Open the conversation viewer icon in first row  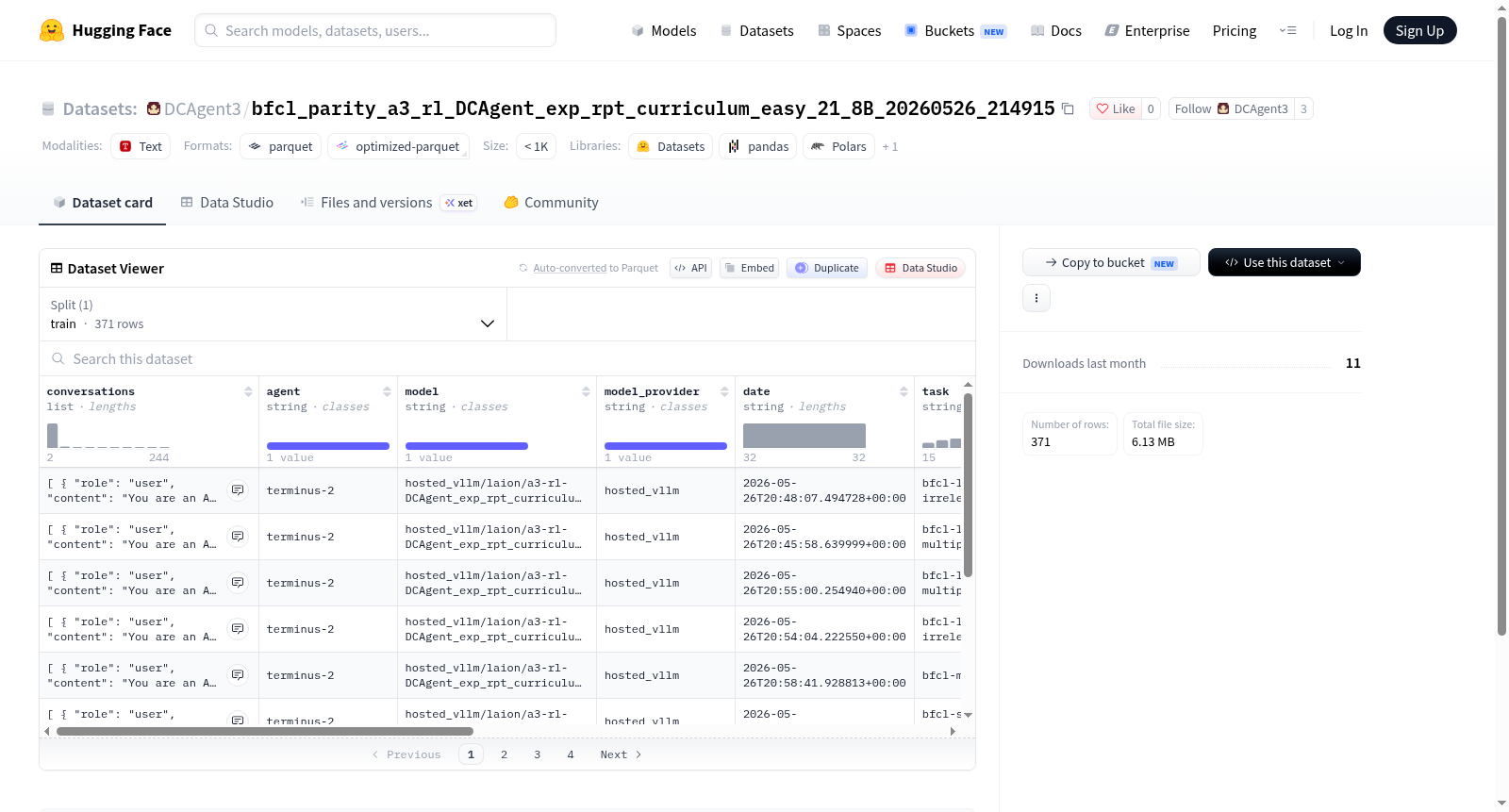238,490
